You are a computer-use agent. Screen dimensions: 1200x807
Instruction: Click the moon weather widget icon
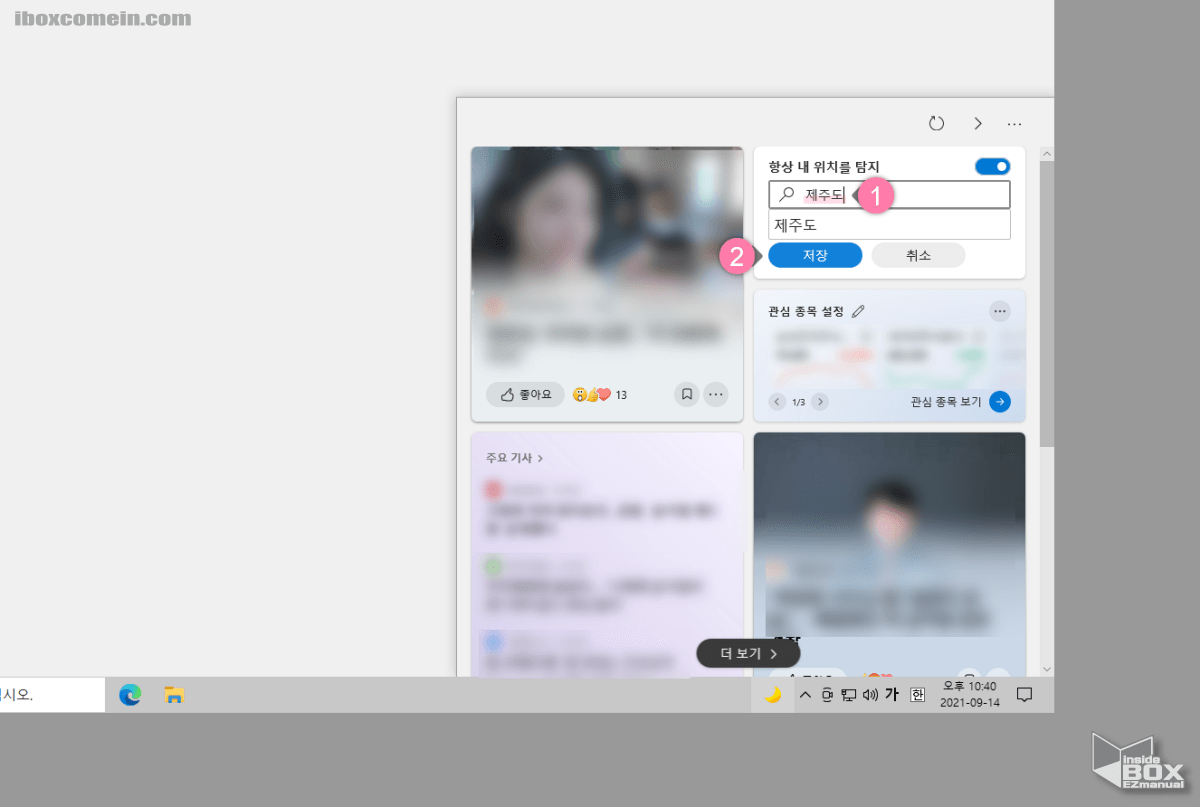(773, 695)
